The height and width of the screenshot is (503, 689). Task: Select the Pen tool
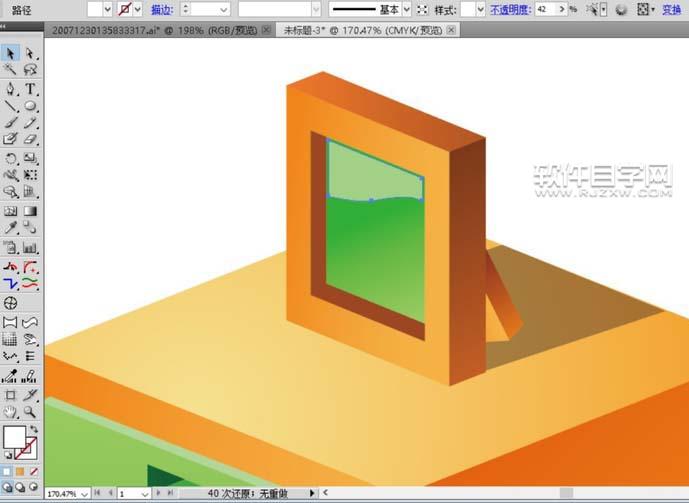[x=10, y=89]
